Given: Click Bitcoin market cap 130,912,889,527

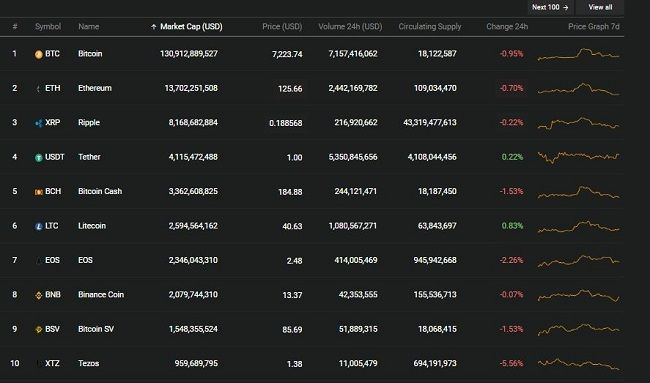Looking at the screenshot, I should pos(189,53).
